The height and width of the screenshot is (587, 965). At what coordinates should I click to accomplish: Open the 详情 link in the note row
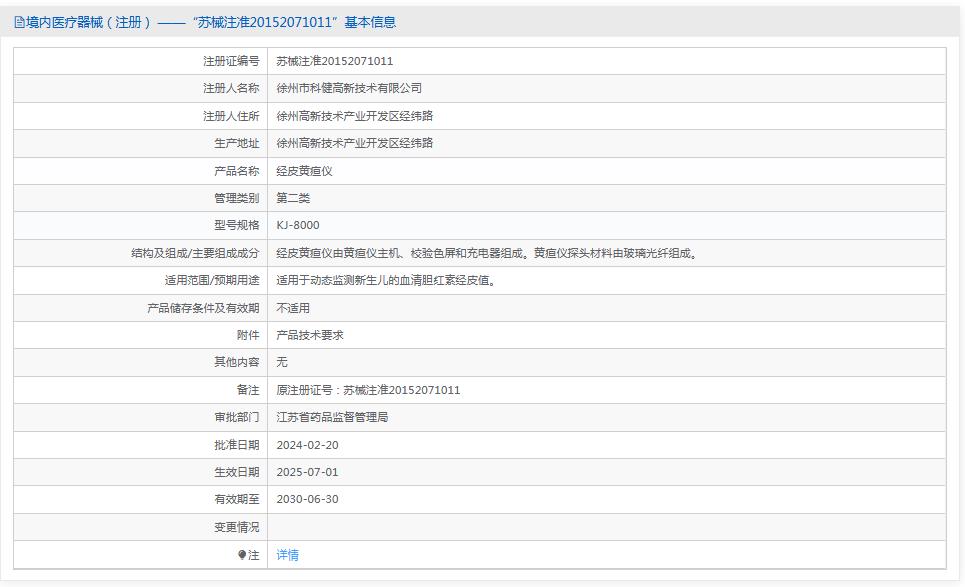[x=286, y=555]
